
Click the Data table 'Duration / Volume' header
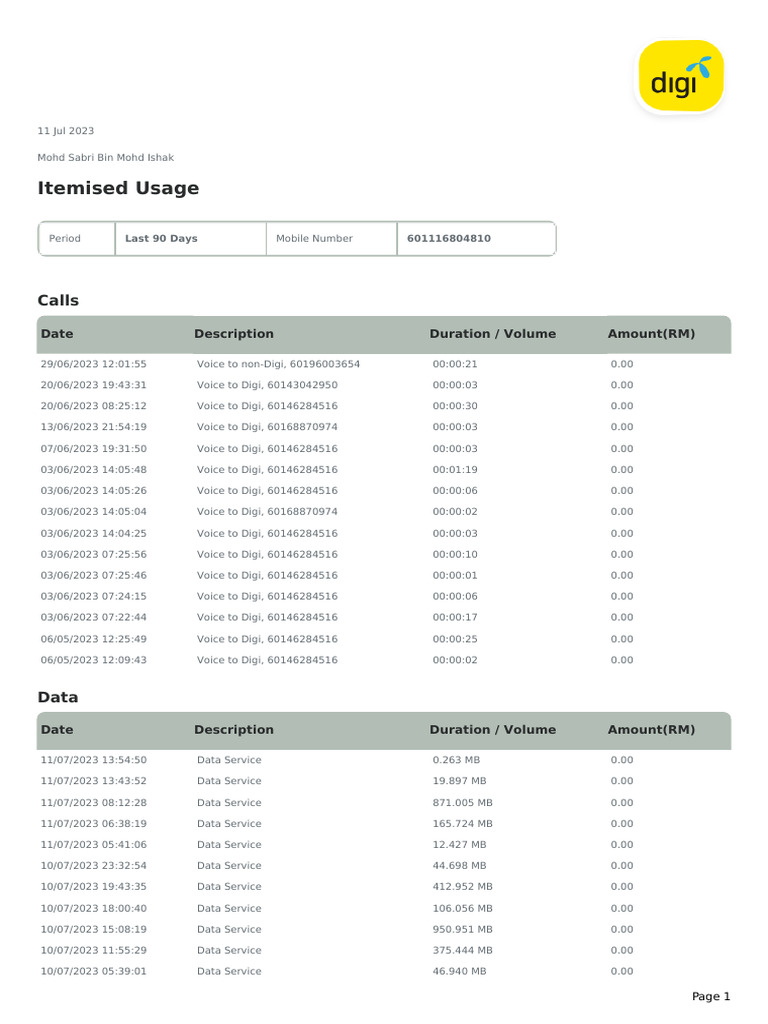(x=492, y=729)
